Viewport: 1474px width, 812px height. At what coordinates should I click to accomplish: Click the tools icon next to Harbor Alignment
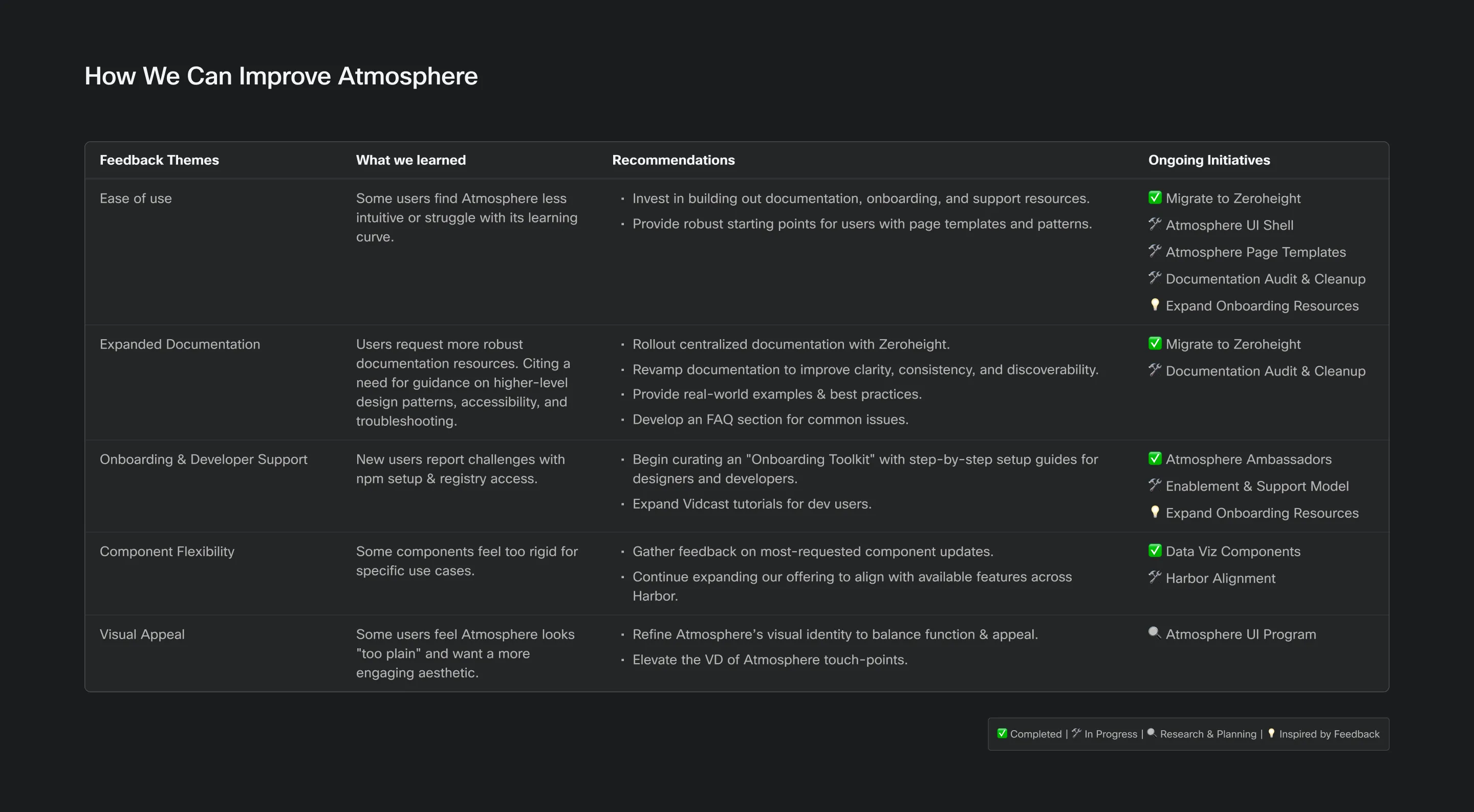tap(1155, 577)
